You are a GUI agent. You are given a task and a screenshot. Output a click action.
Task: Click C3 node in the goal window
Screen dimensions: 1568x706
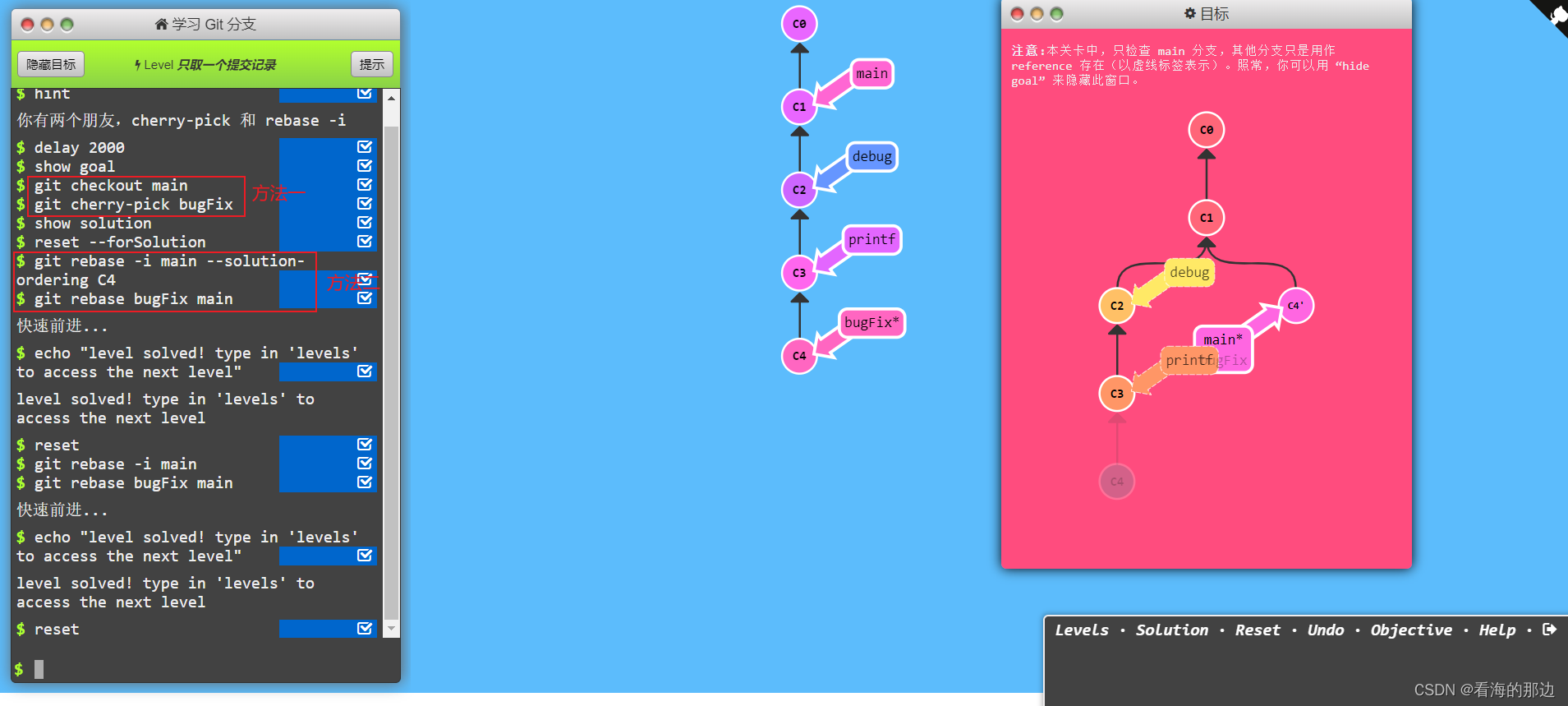[1117, 394]
